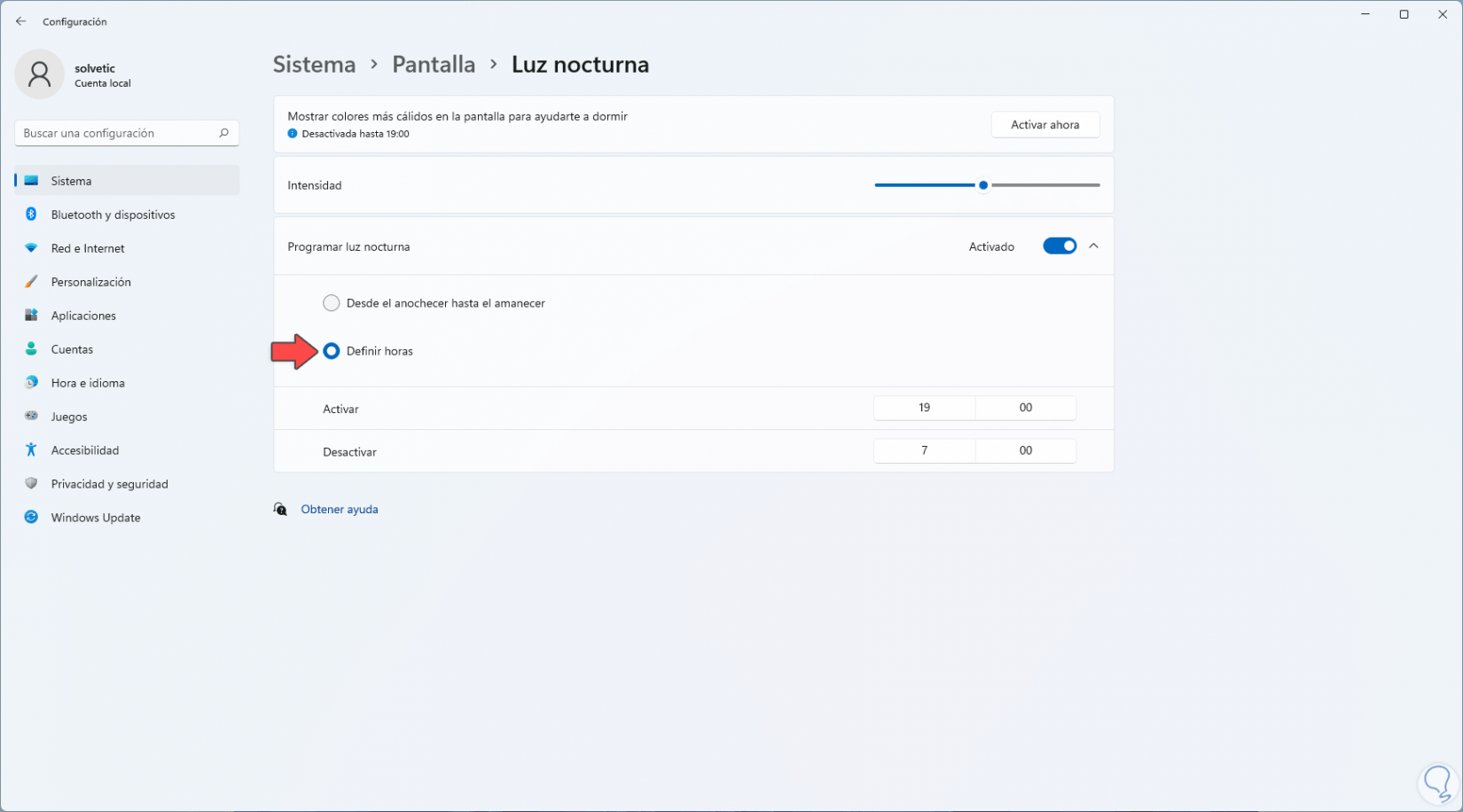1463x812 pixels.
Task: Click the Bluetooth y dispositivos icon
Action: [x=31, y=215]
